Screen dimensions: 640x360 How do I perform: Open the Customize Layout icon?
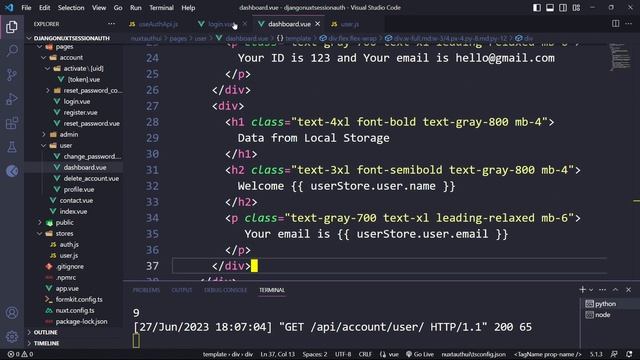point(576,7)
